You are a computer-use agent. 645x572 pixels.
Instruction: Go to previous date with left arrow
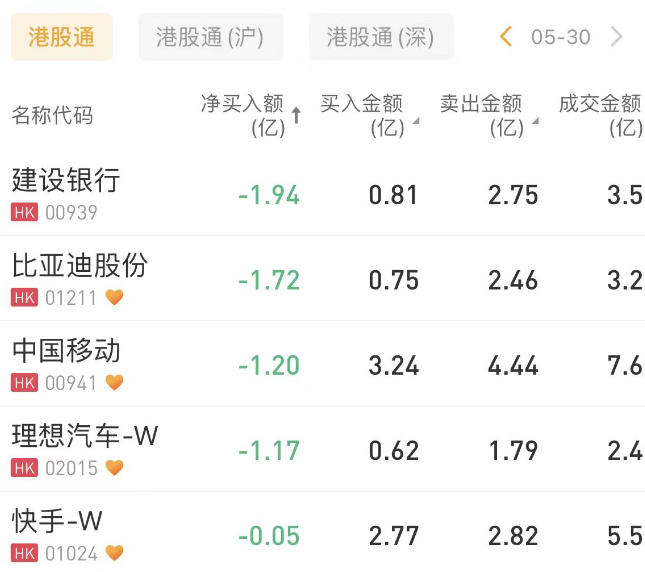tap(506, 37)
